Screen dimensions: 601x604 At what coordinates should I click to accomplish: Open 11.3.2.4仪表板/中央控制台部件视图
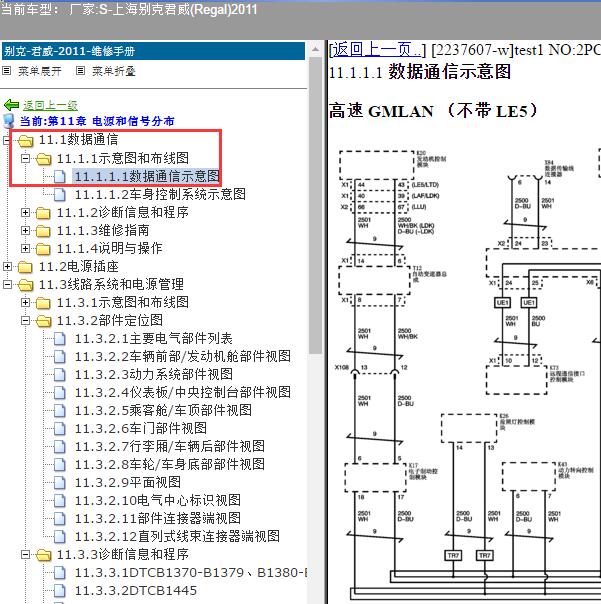[x=183, y=393]
